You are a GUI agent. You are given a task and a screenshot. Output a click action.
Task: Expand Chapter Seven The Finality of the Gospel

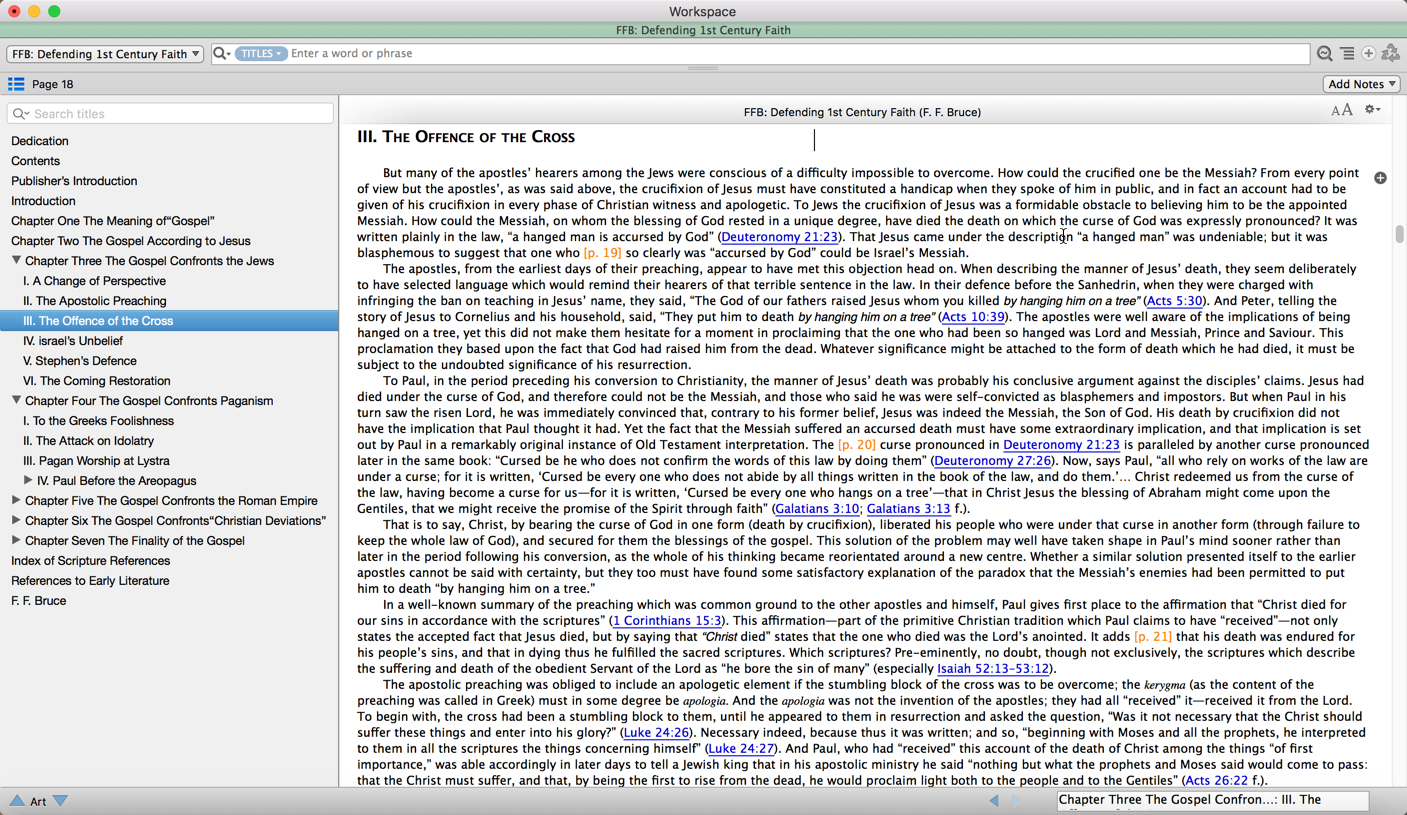point(16,540)
